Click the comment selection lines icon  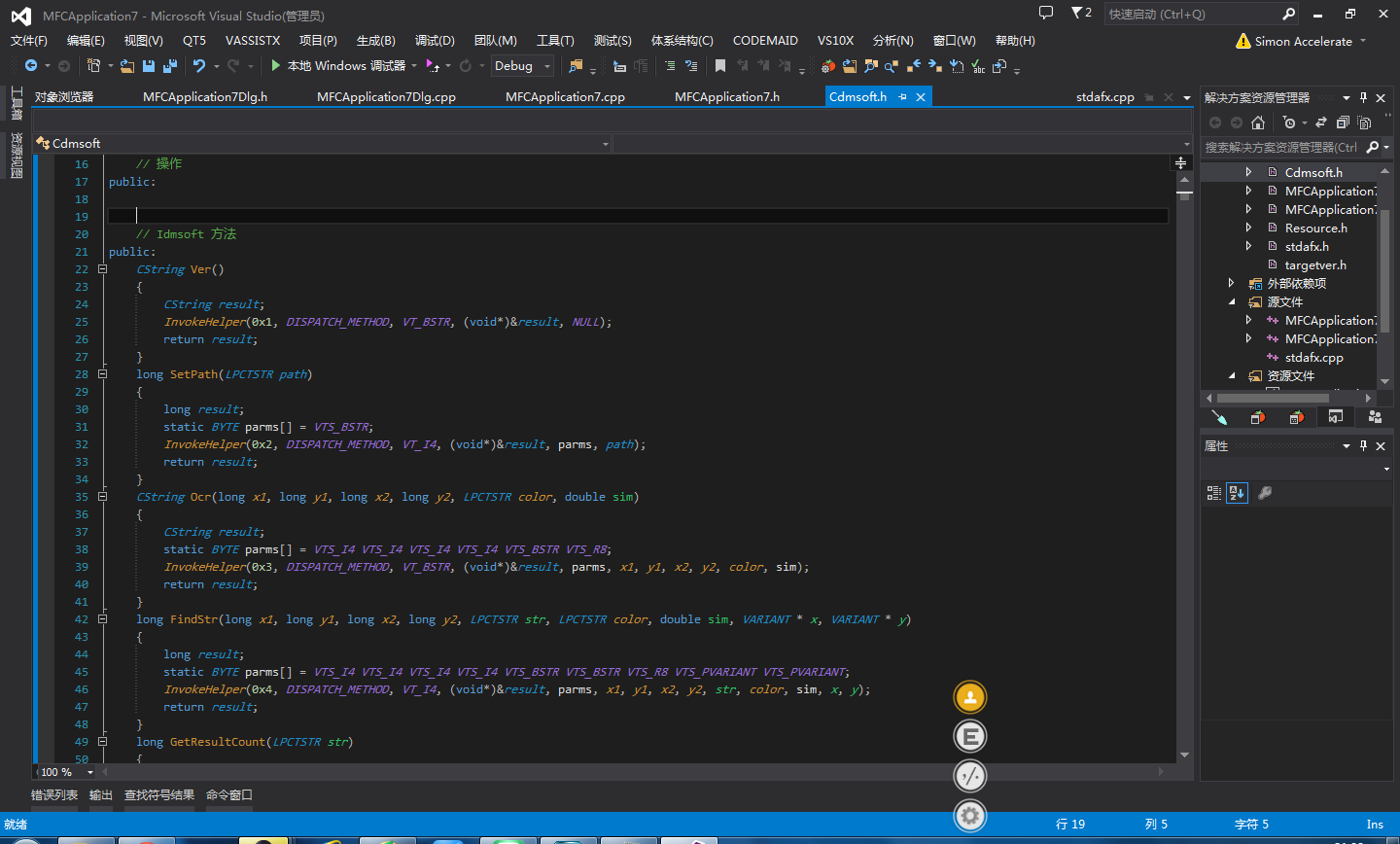(x=669, y=66)
